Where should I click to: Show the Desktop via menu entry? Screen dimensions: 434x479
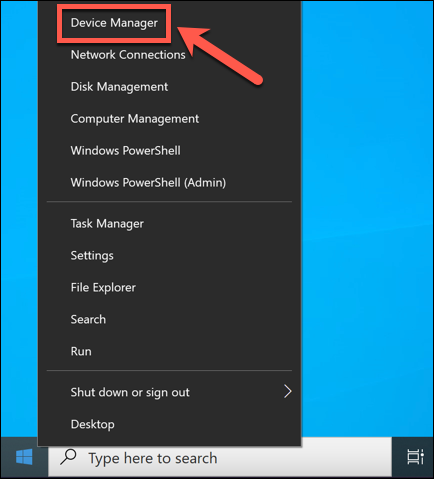pyautogui.click(x=93, y=424)
